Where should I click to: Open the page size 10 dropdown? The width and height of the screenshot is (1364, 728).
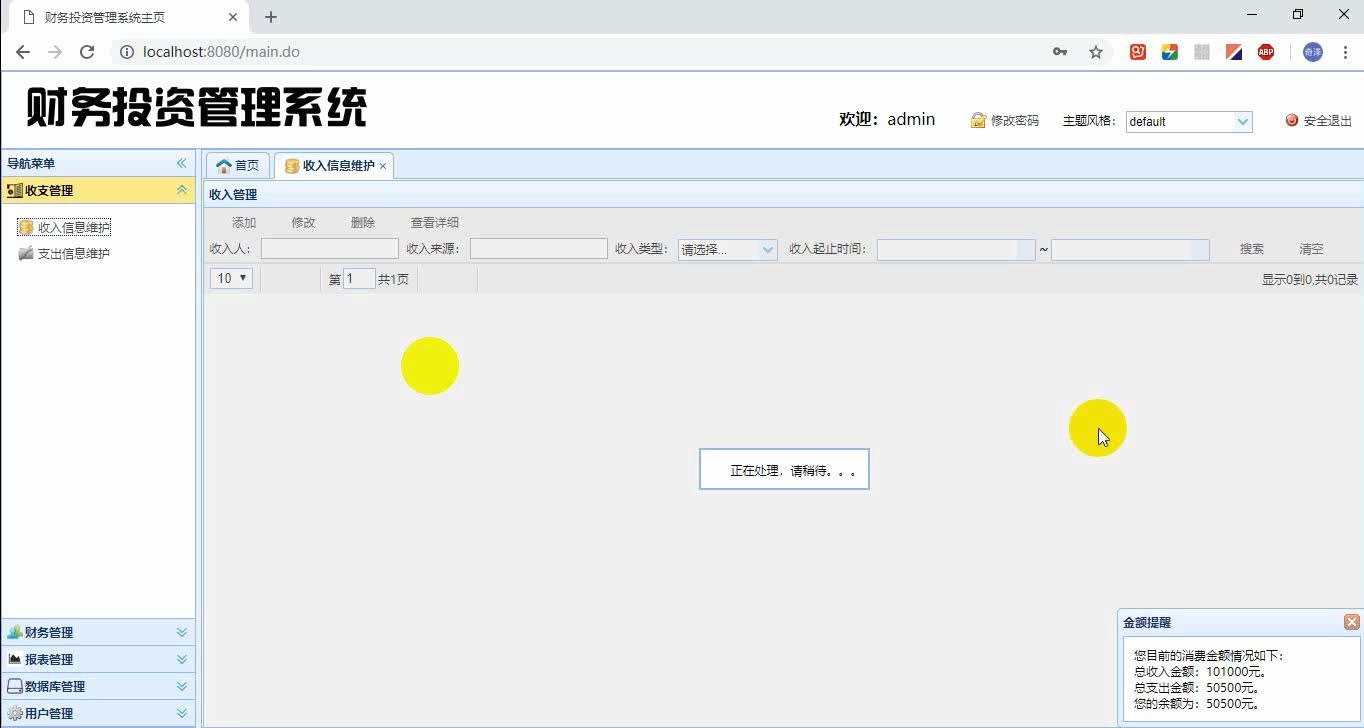coord(230,278)
